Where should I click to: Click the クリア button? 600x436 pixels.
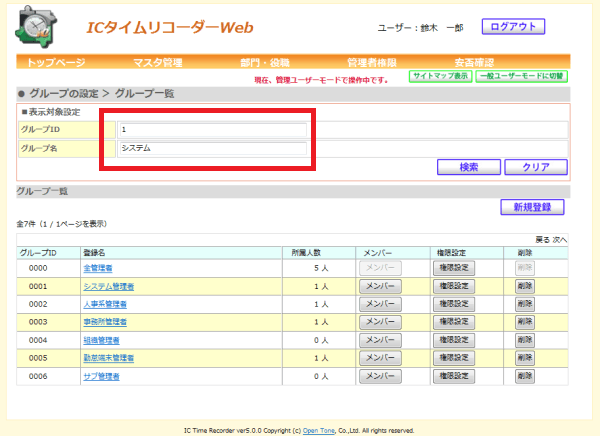coord(536,167)
